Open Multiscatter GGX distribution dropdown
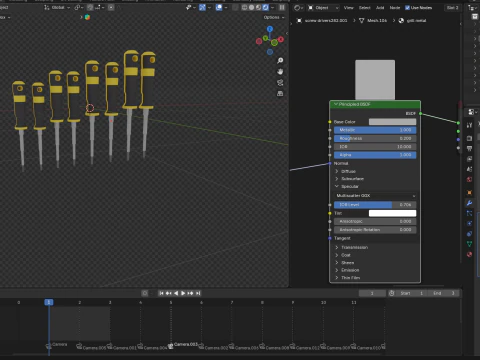This screenshot has width=480, height=360. (x=375, y=196)
